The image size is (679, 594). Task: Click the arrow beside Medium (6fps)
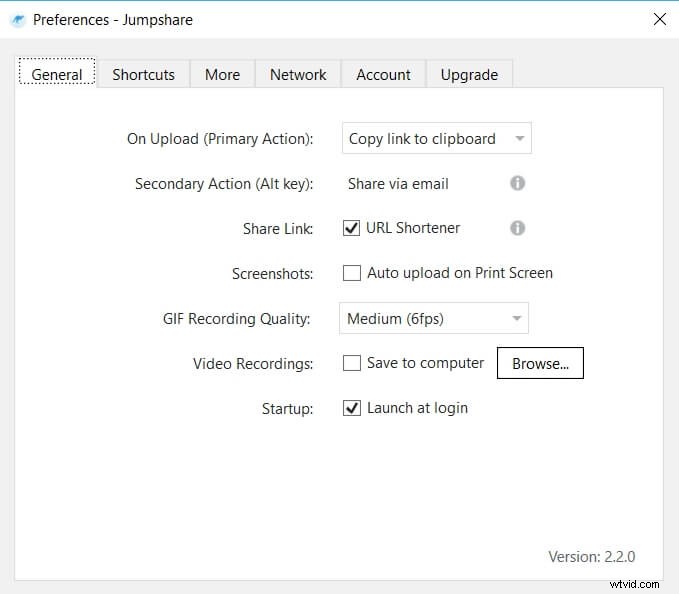516,319
